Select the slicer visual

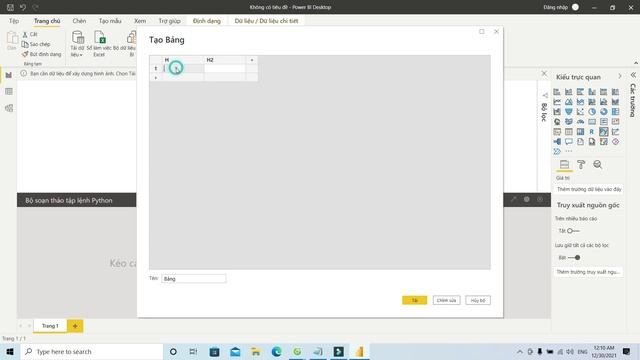tap(557, 131)
